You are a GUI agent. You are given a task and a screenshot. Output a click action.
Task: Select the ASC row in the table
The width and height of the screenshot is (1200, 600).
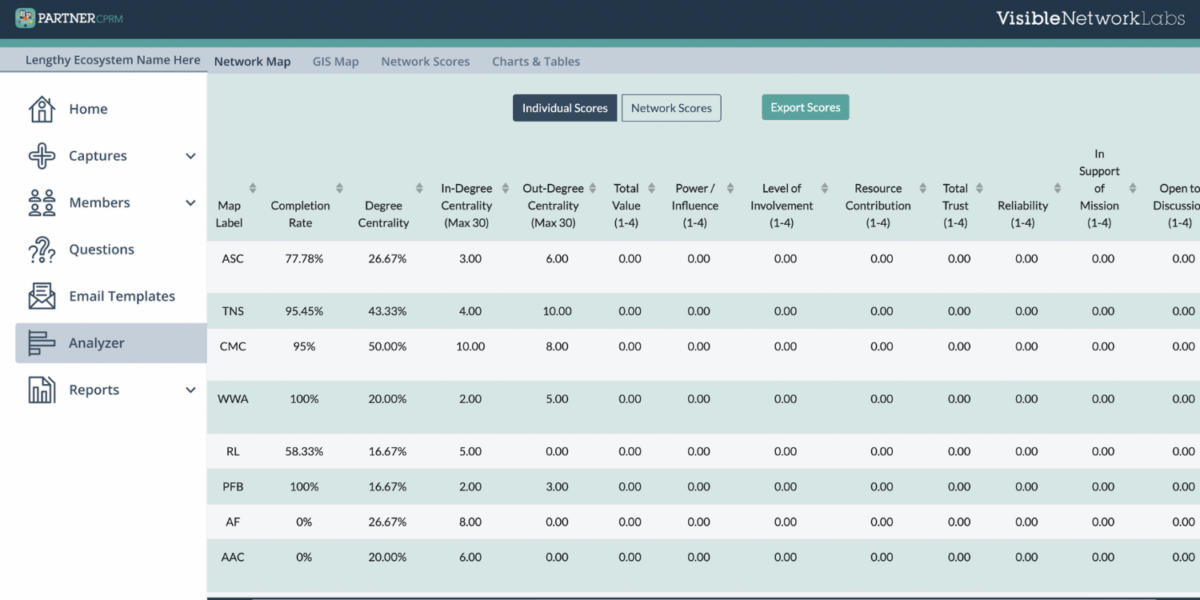pos(230,258)
